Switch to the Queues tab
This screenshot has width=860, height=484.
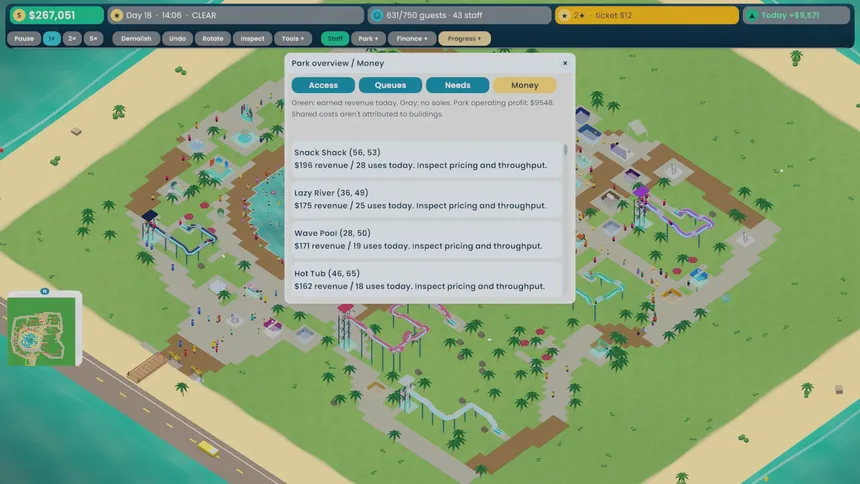coord(391,85)
